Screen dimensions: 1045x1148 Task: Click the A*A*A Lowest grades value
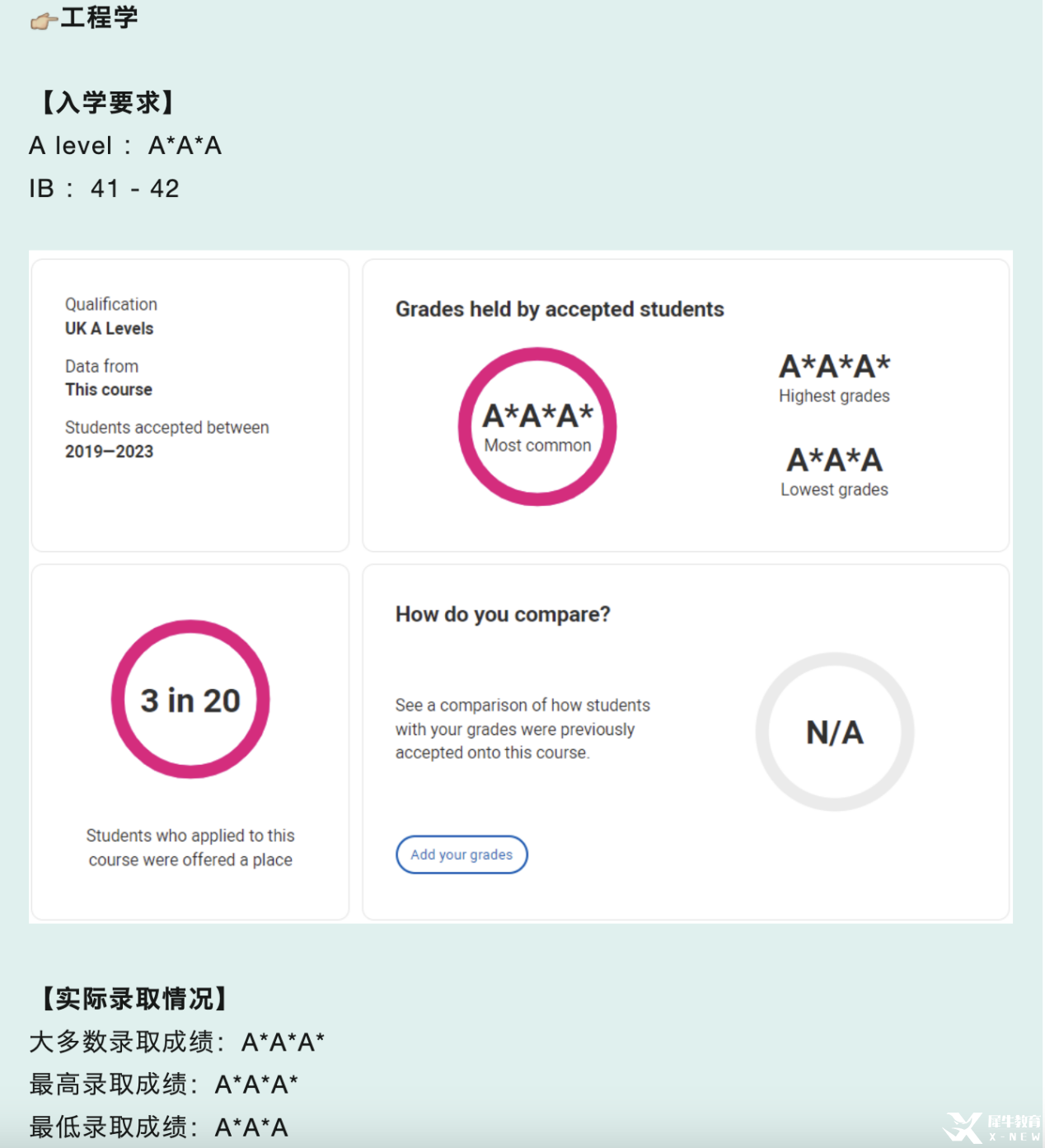834,460
